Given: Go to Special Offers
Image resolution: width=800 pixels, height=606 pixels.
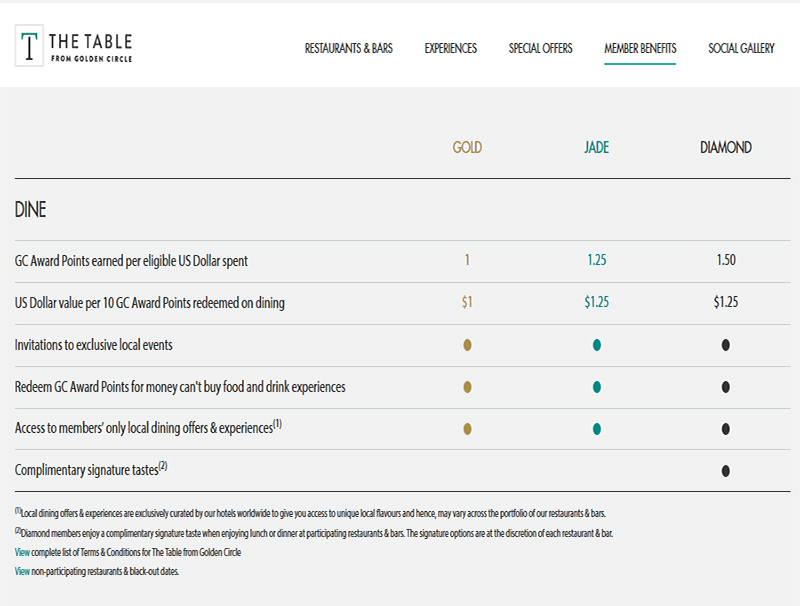Looking at the screenshot, I should tap(540, 48).
